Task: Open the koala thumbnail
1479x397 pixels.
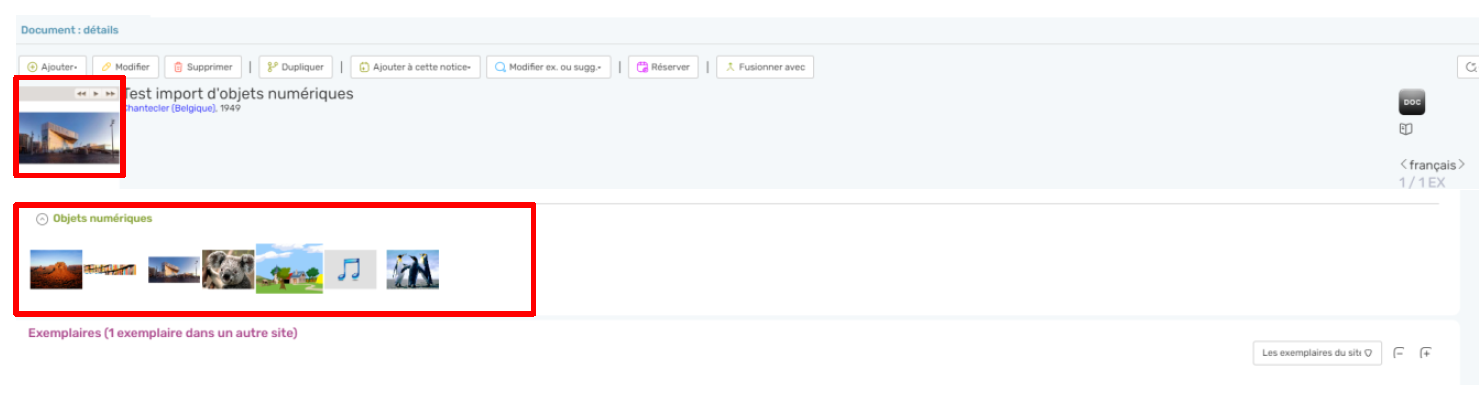Action: coord(228,270)
